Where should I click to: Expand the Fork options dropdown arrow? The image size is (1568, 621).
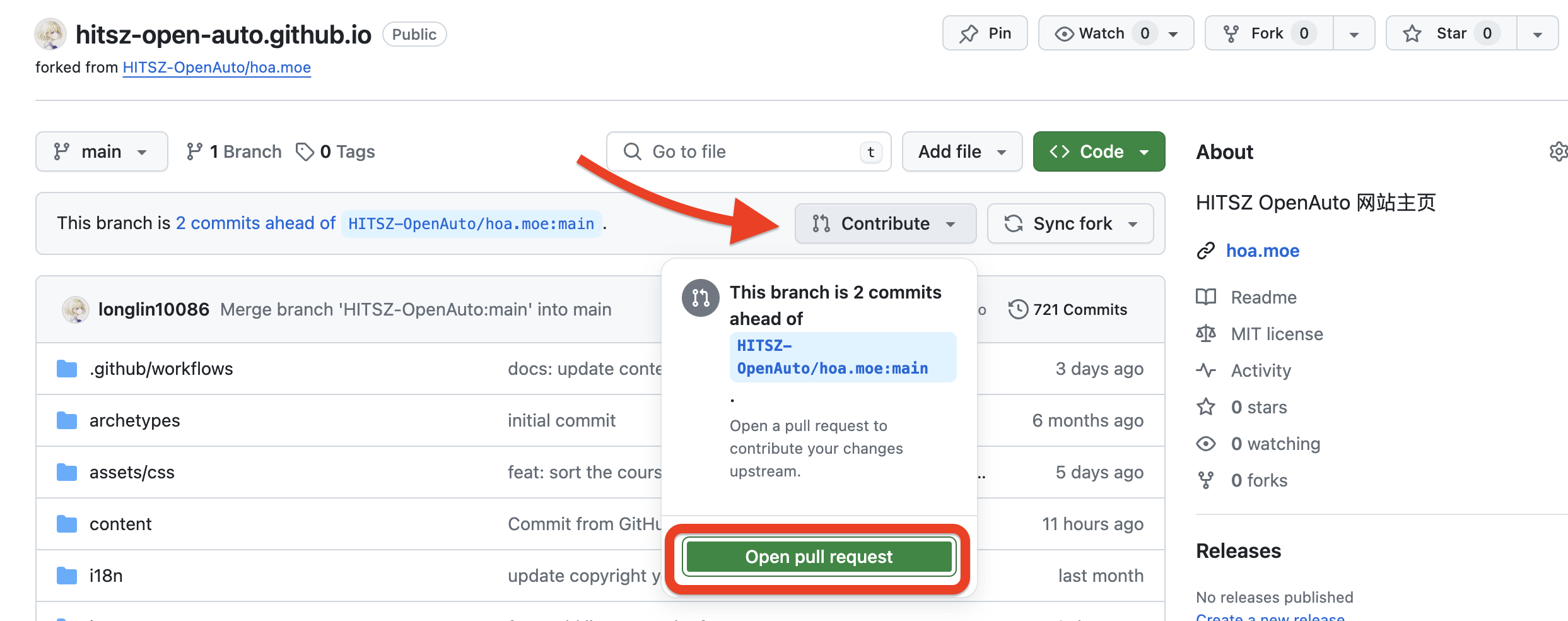(1354, 34)
